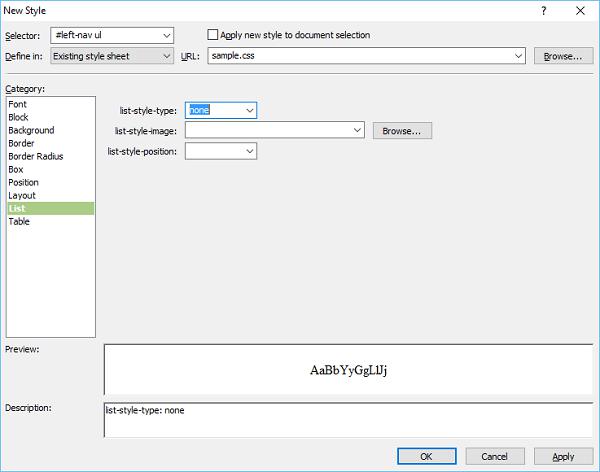Select the Font category
This screenshot has width=600, height=472.
coord(18,104)
